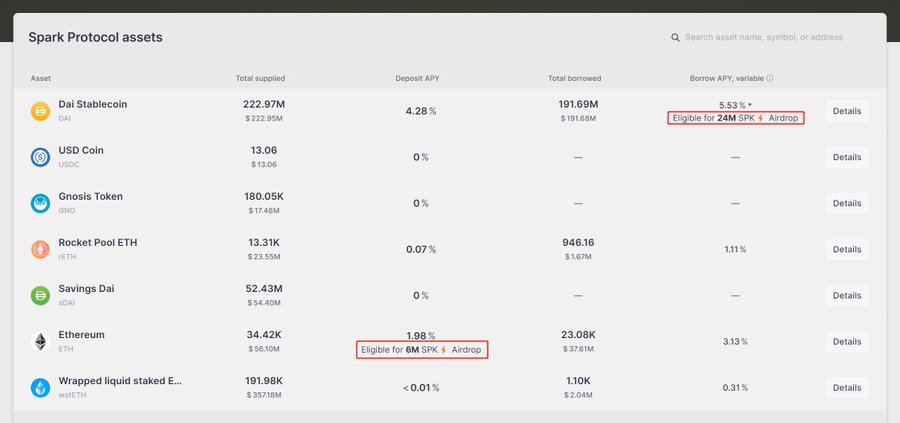Click the Dai Stablecoin token icon

point(40,111)
